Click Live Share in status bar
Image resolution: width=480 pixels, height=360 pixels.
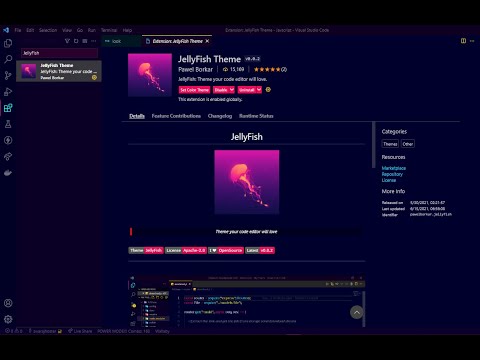coord(80,331)
